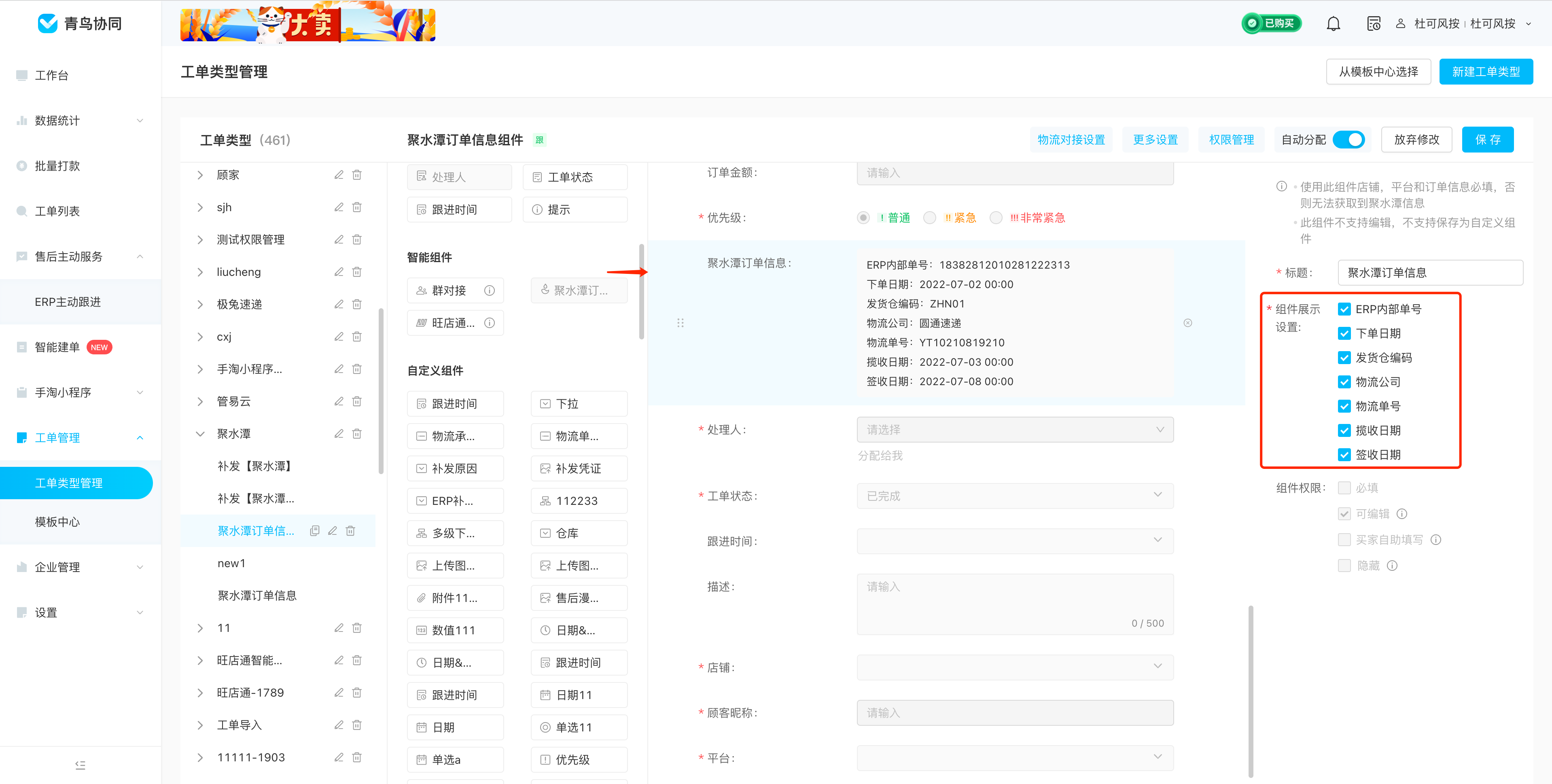Click the form preview scrollbar
The height and width of the screenshot is (784, 1552).
click(x=1251, y=691)
